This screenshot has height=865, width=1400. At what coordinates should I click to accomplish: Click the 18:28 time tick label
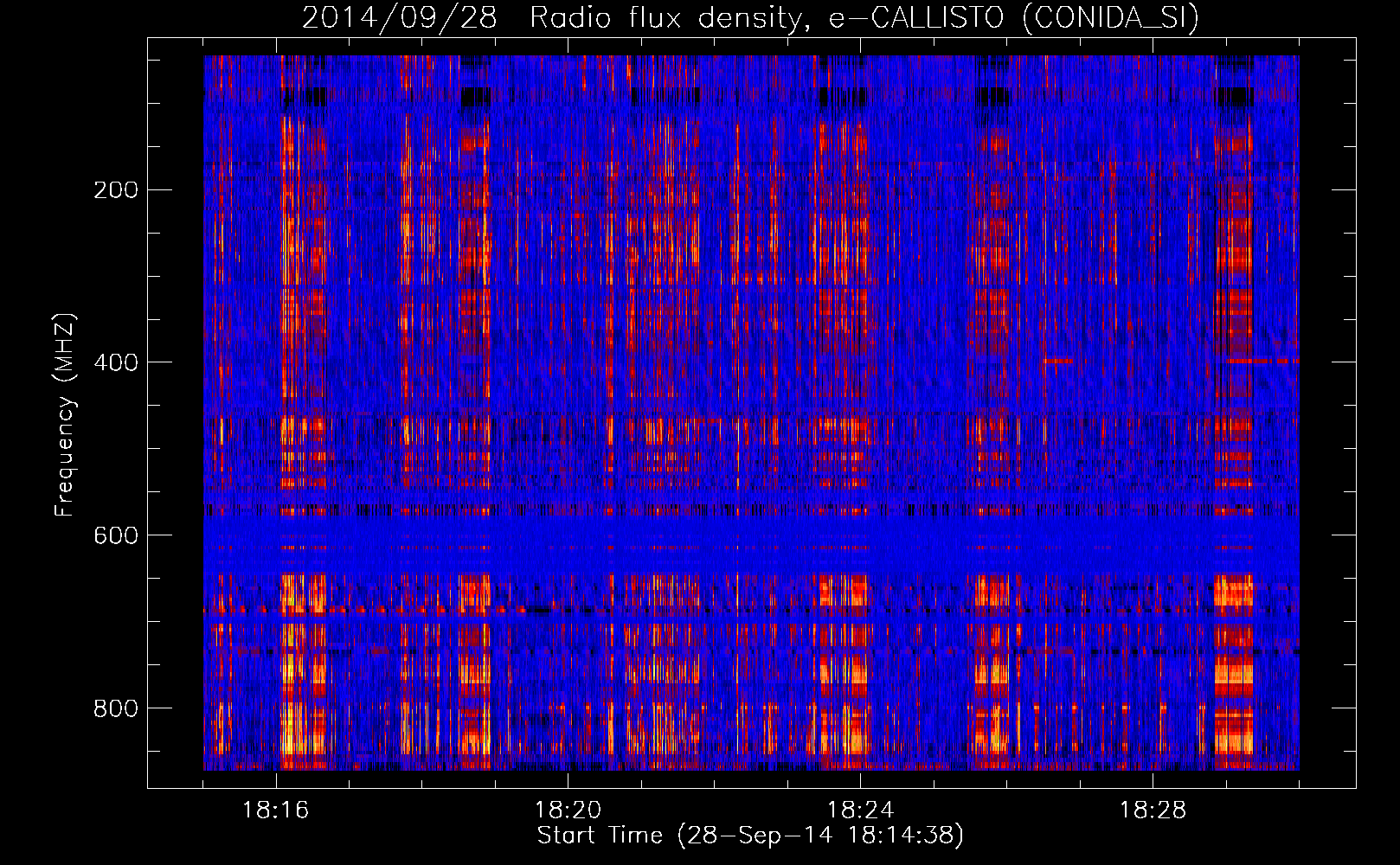pyautogui.click(x=1153, y=811)
